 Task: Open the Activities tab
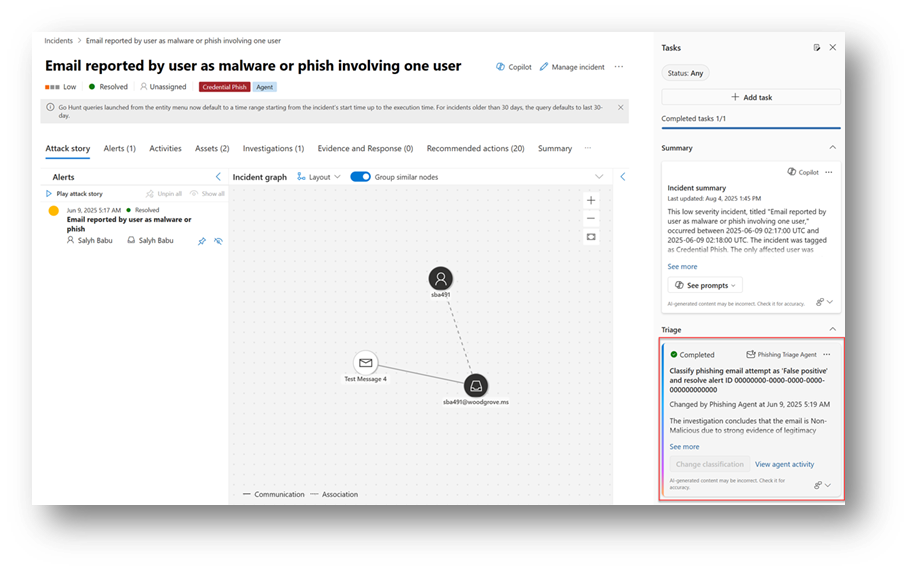165,149
